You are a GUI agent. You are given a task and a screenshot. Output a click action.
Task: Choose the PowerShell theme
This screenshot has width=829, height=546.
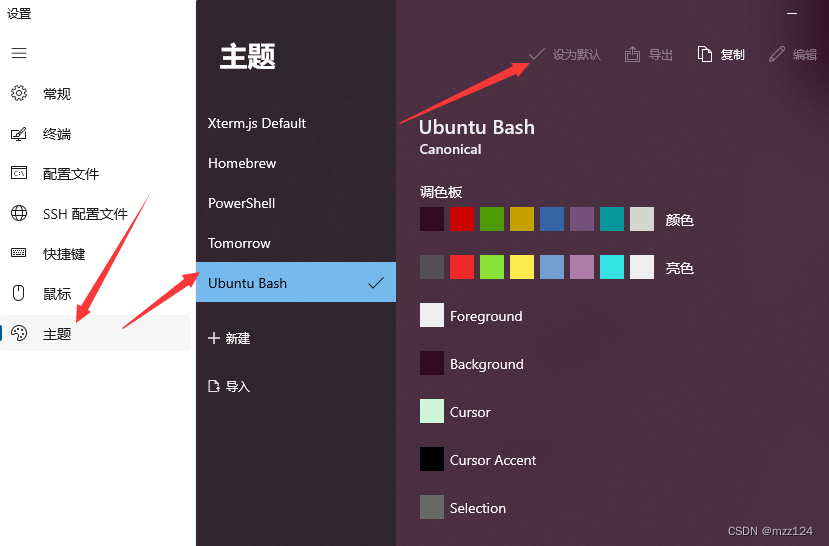click(x=242, y=203)
